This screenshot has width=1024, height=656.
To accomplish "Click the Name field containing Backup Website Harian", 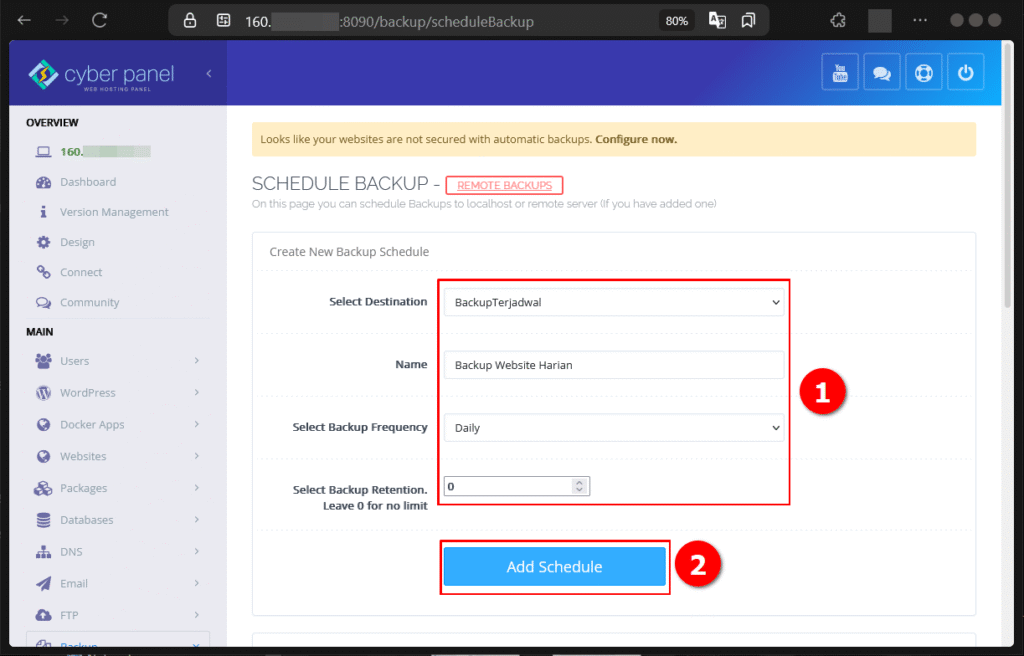I will pos(614,365).
